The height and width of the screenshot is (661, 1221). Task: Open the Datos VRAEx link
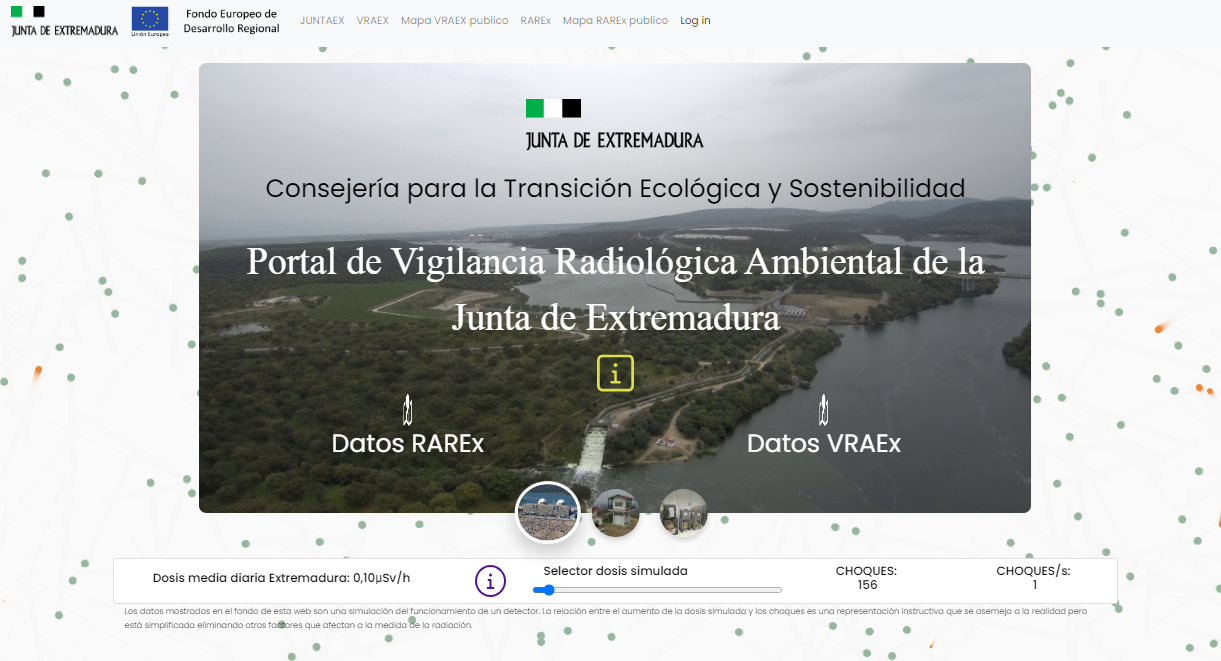824,443
